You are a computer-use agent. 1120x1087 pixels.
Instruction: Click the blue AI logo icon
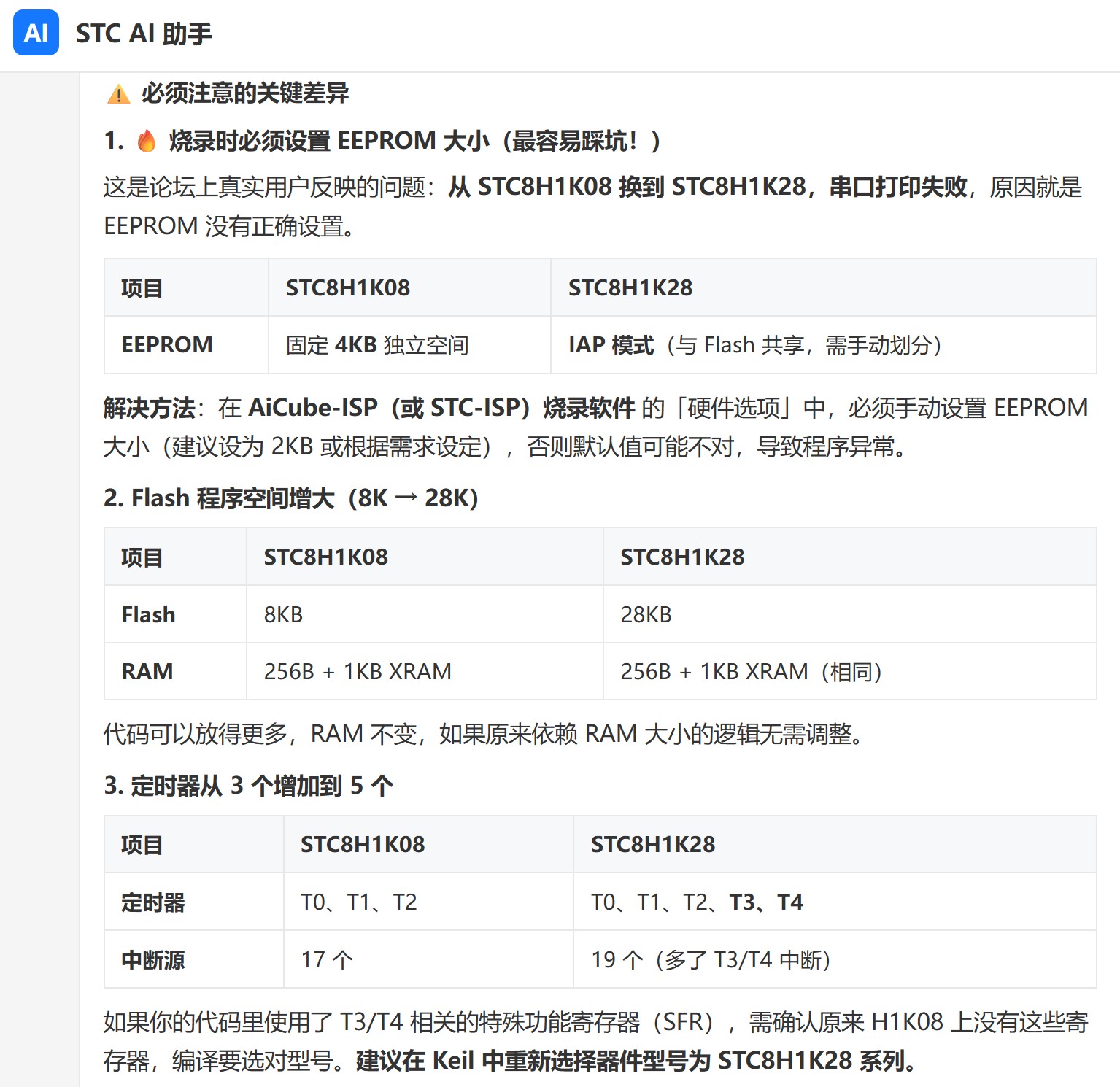tap(36, 33)
